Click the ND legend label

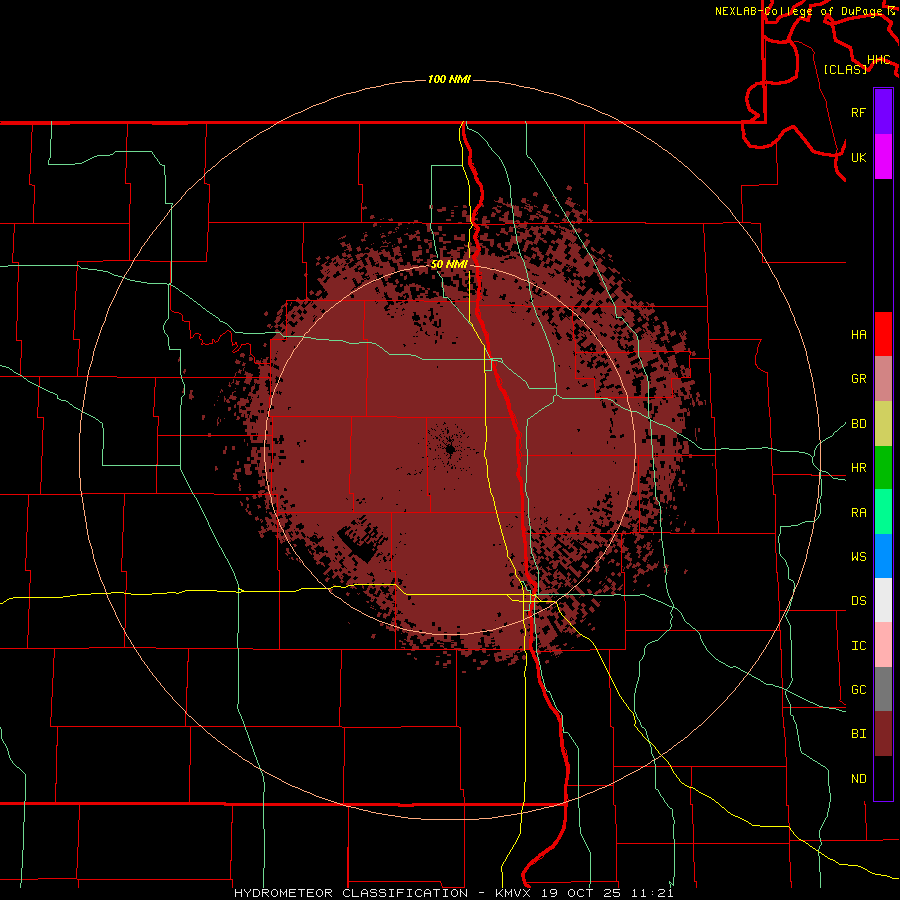858,779
